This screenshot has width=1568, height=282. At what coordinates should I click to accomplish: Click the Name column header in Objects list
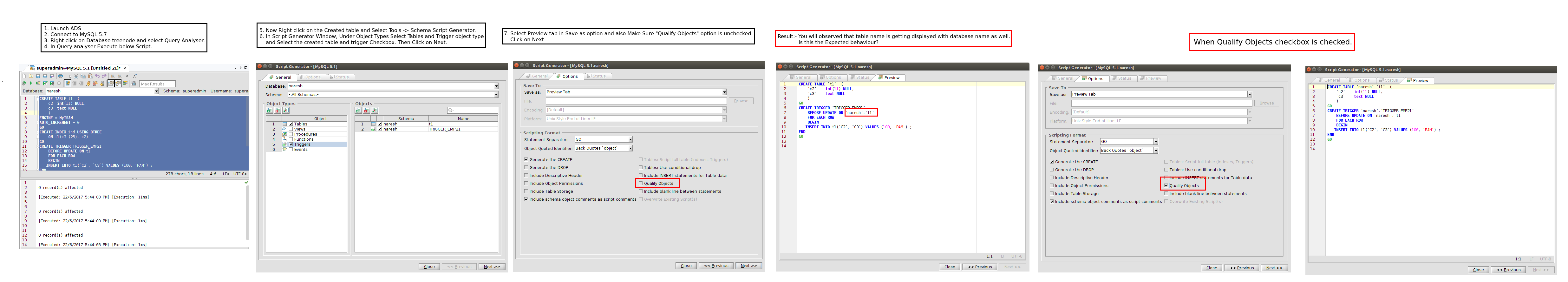pyautogui.click(x=463, y=119)
